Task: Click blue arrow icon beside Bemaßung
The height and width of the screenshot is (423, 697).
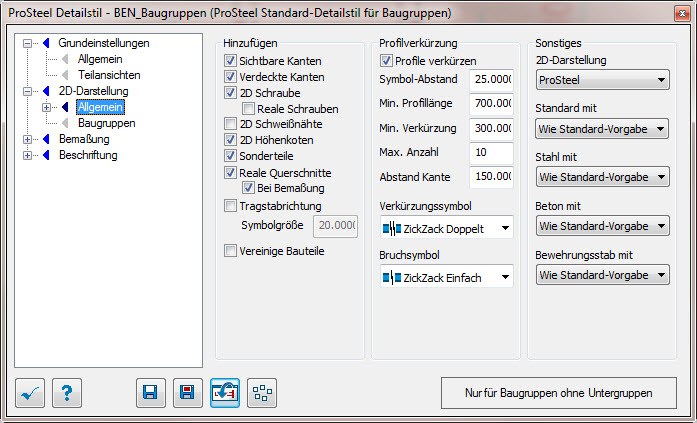Action: point(46,139)
